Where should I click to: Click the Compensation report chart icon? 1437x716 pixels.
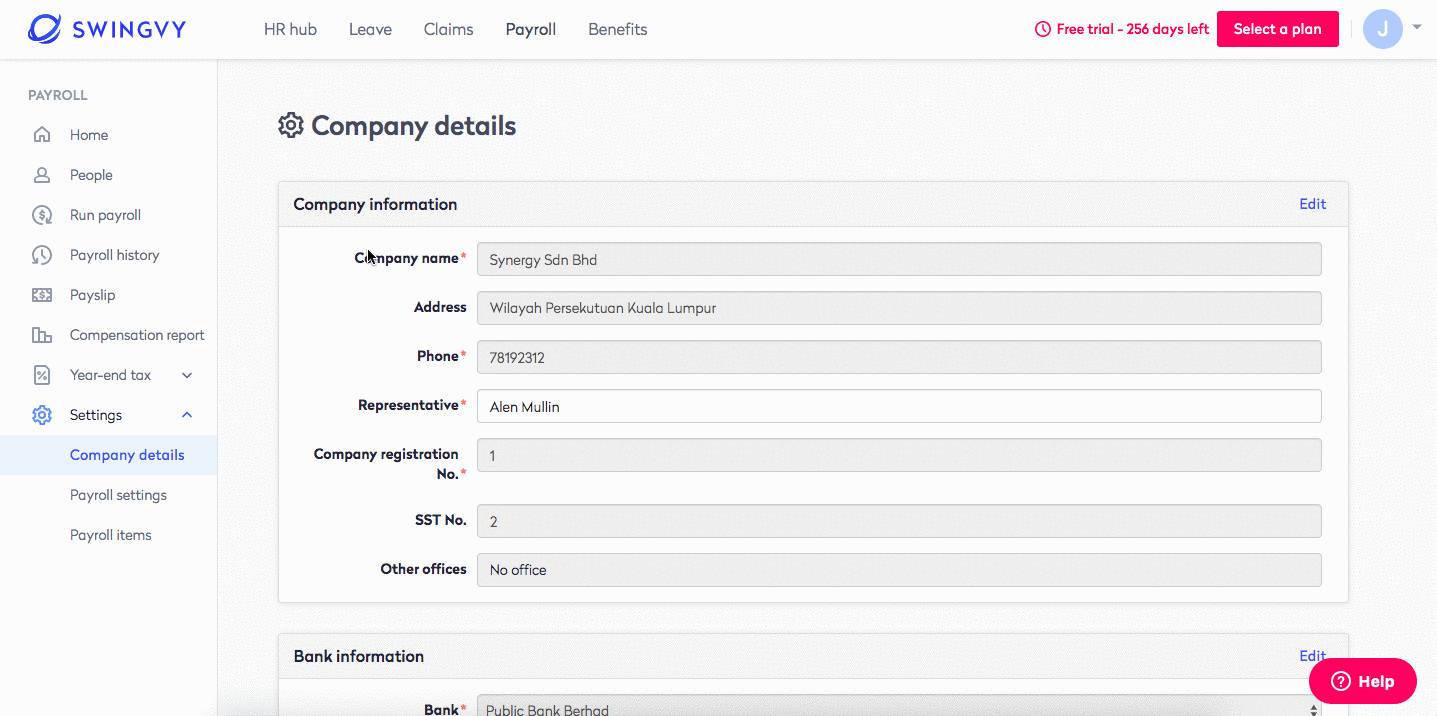point(42,335)
